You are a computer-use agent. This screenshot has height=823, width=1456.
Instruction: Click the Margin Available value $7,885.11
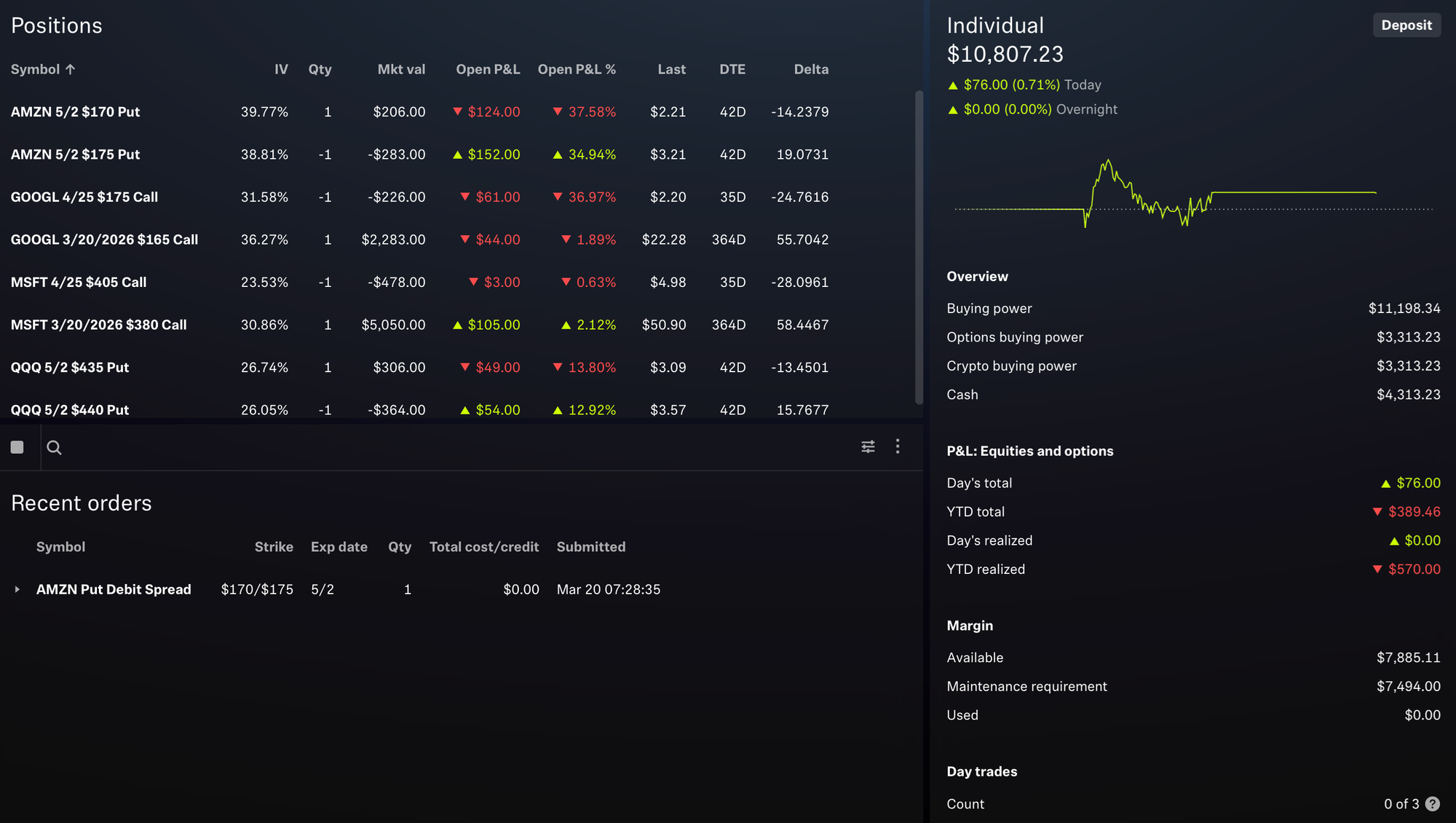click(x=1408, y=658)
